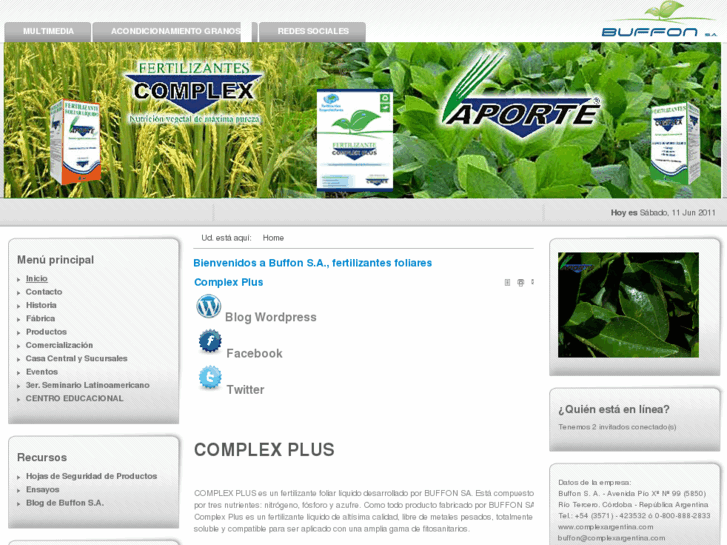
Task: Click the green fertilizer box at banner right
Action: click(x=675, y=143)
